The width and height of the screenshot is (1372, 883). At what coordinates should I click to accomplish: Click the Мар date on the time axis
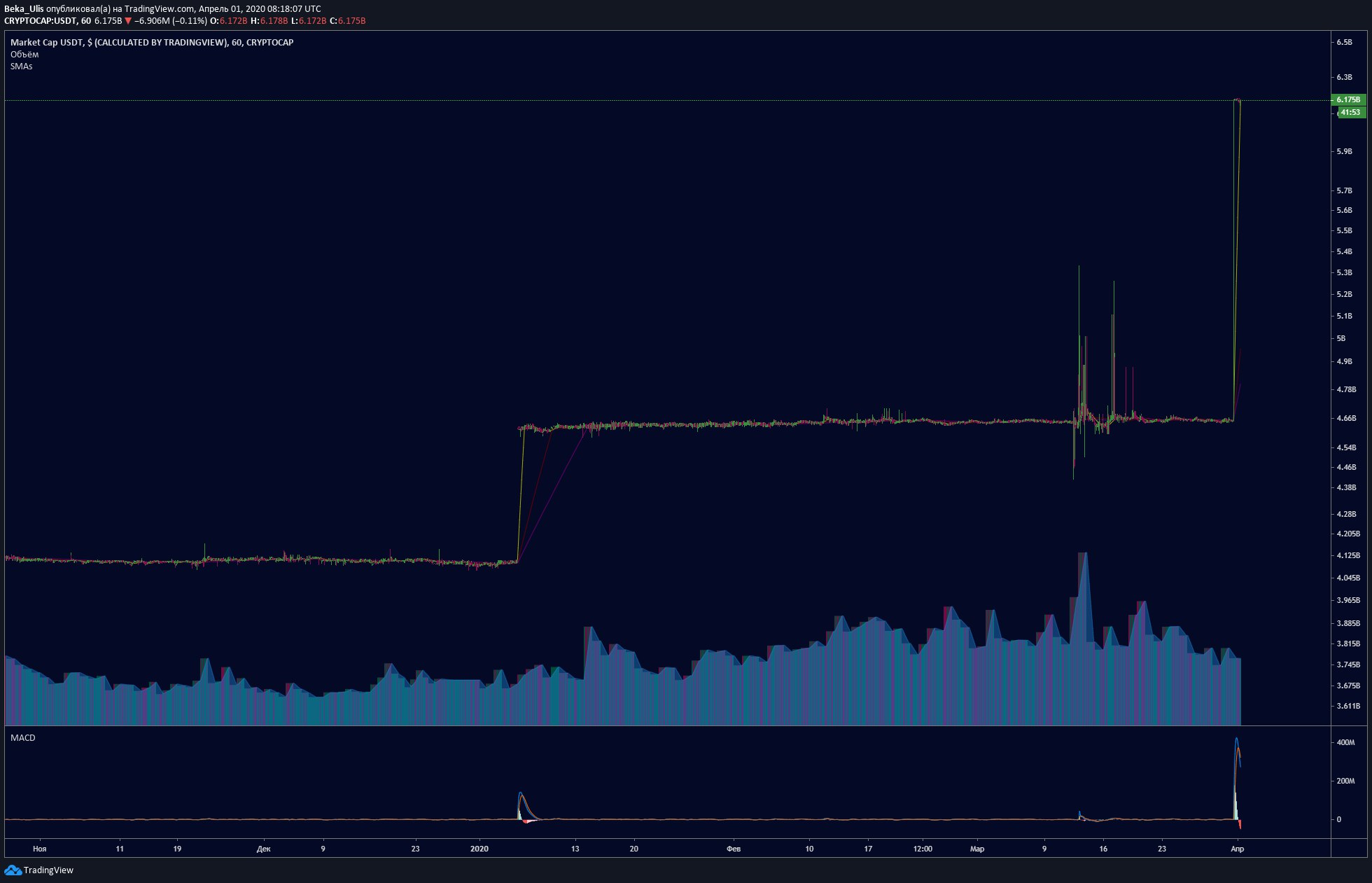point(977,849)
